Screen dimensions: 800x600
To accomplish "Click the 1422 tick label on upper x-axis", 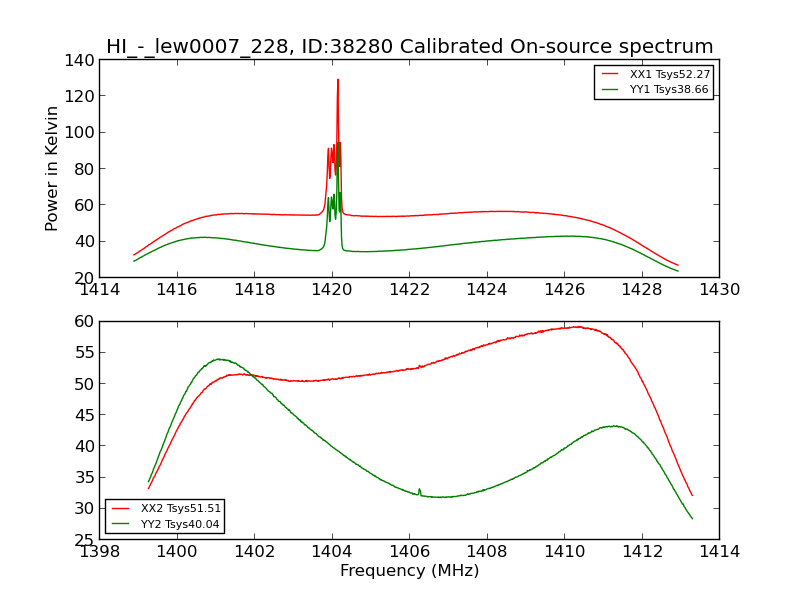I will point(410,290).
